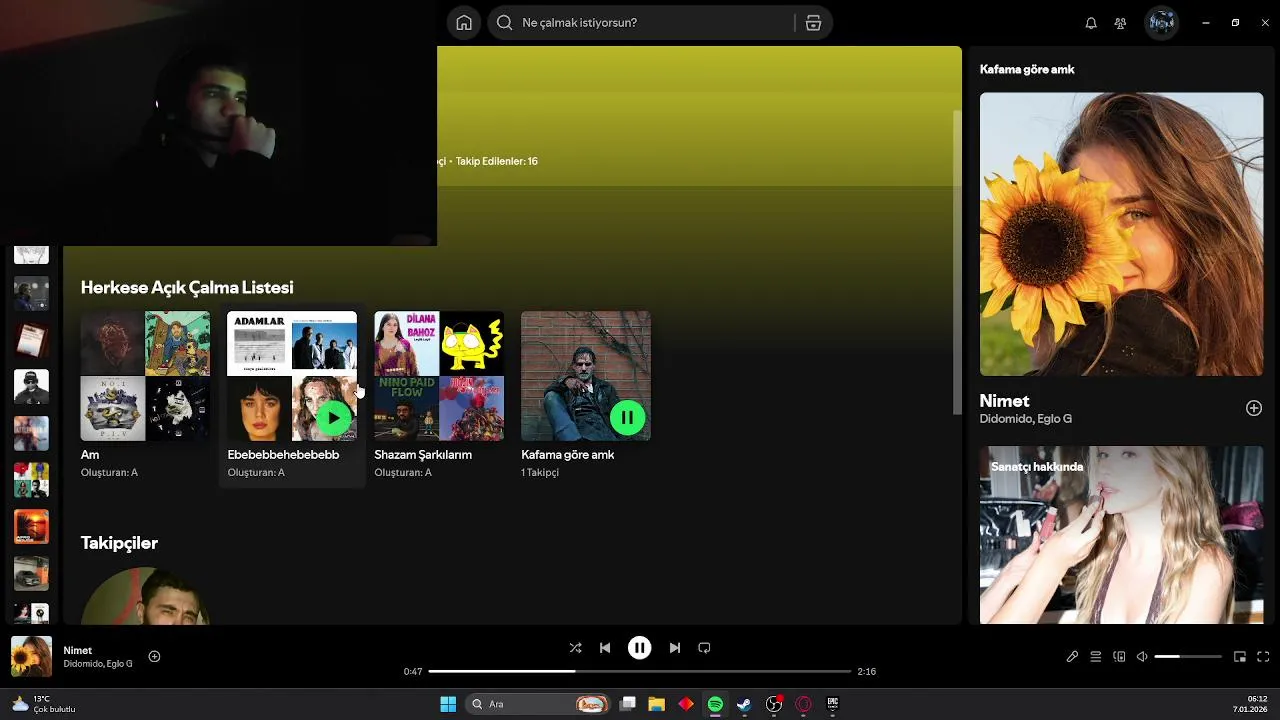
Task: Toggle repeat mode
Action: (704, 648)
